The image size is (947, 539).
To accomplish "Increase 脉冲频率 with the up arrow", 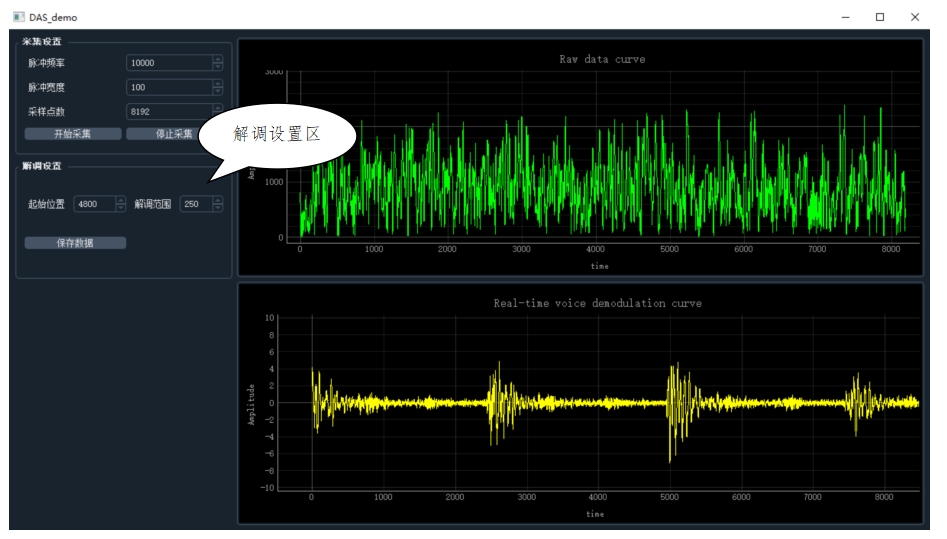I will pos(217,59).
